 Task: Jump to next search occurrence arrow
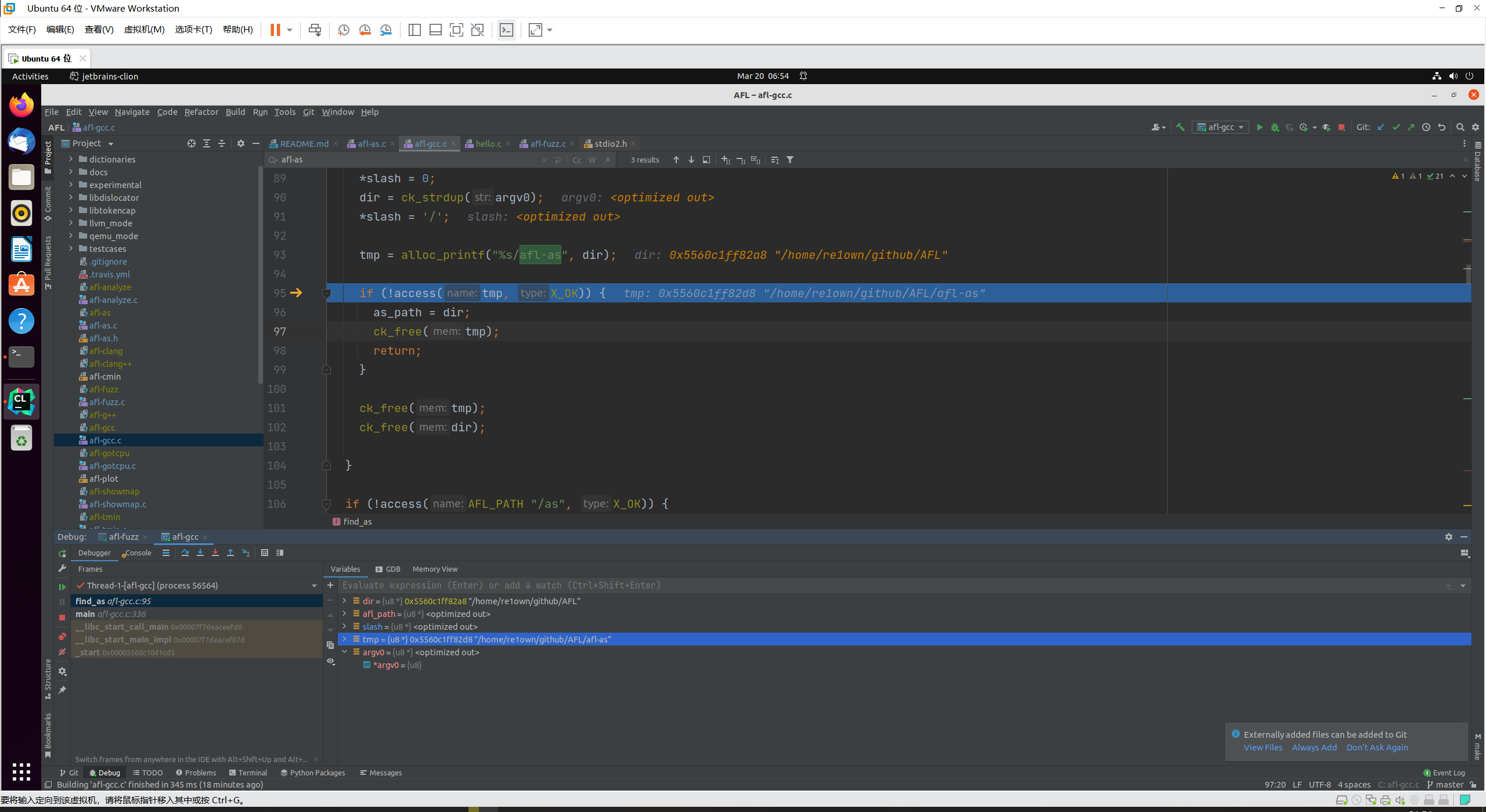coord(691,160)
